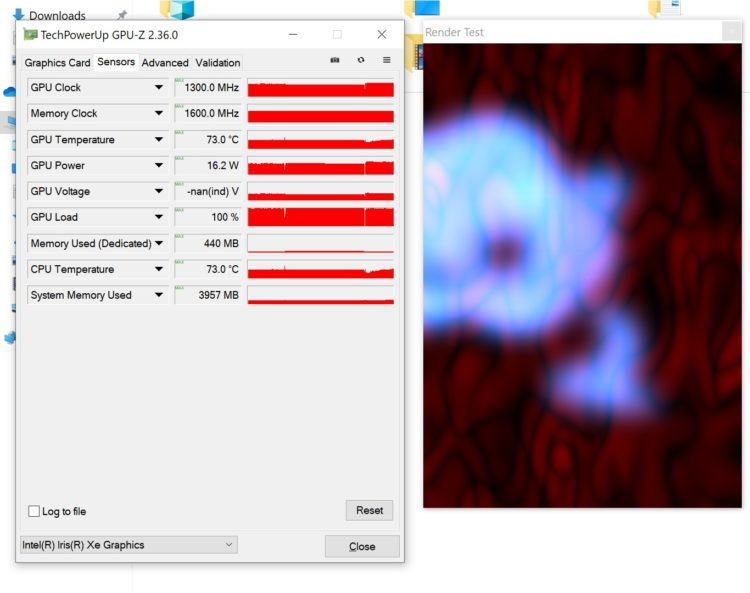
Task: Open the Advanced tab
Action: (x=165, y=63)
